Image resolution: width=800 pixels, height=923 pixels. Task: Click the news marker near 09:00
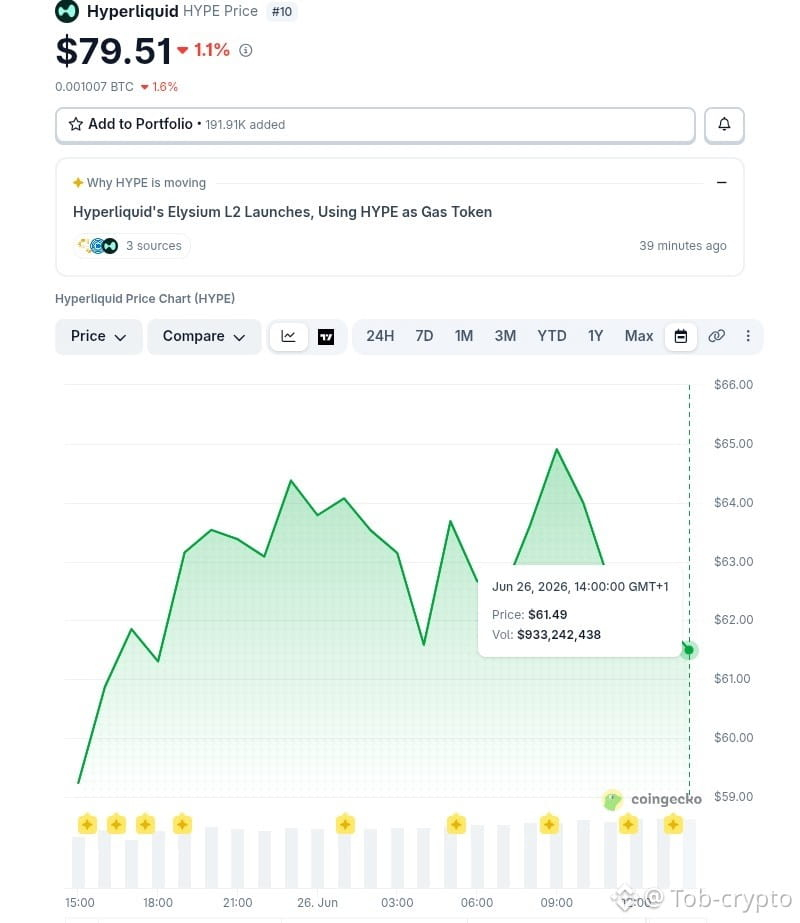pos(549,824)
